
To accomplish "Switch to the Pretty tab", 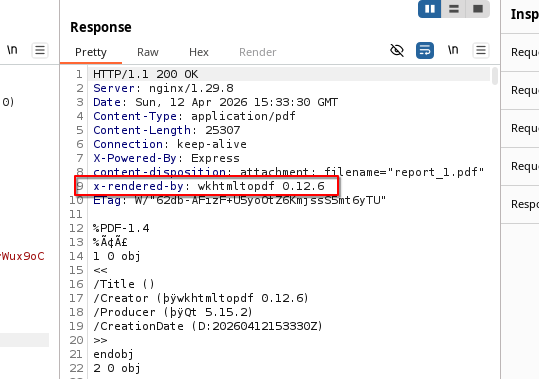I will (x=91, y=52).
